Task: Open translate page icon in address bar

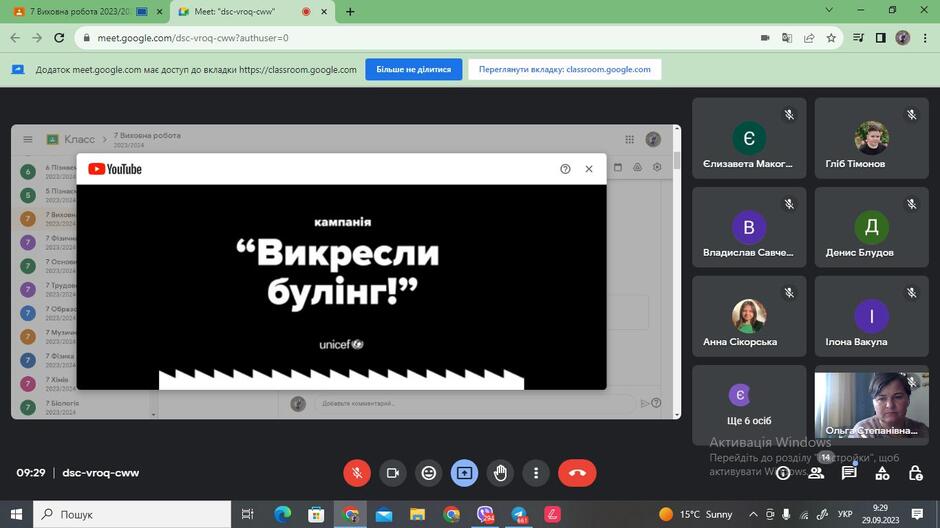Action: 787,38
